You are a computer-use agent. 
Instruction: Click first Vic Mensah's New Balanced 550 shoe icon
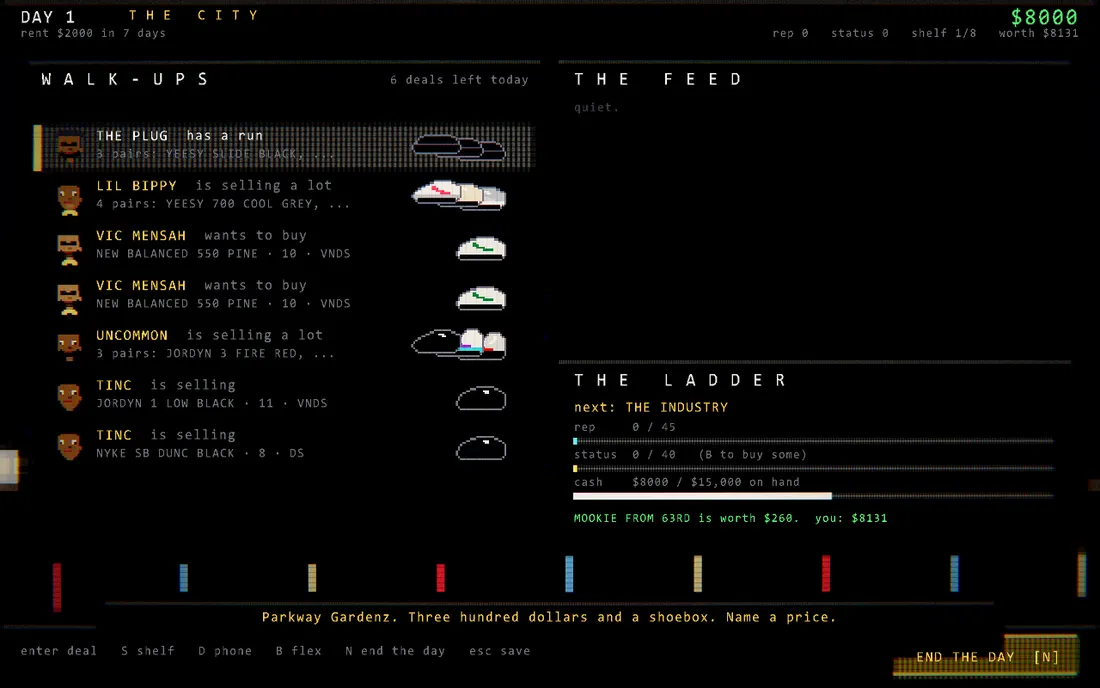pos(481,248)
